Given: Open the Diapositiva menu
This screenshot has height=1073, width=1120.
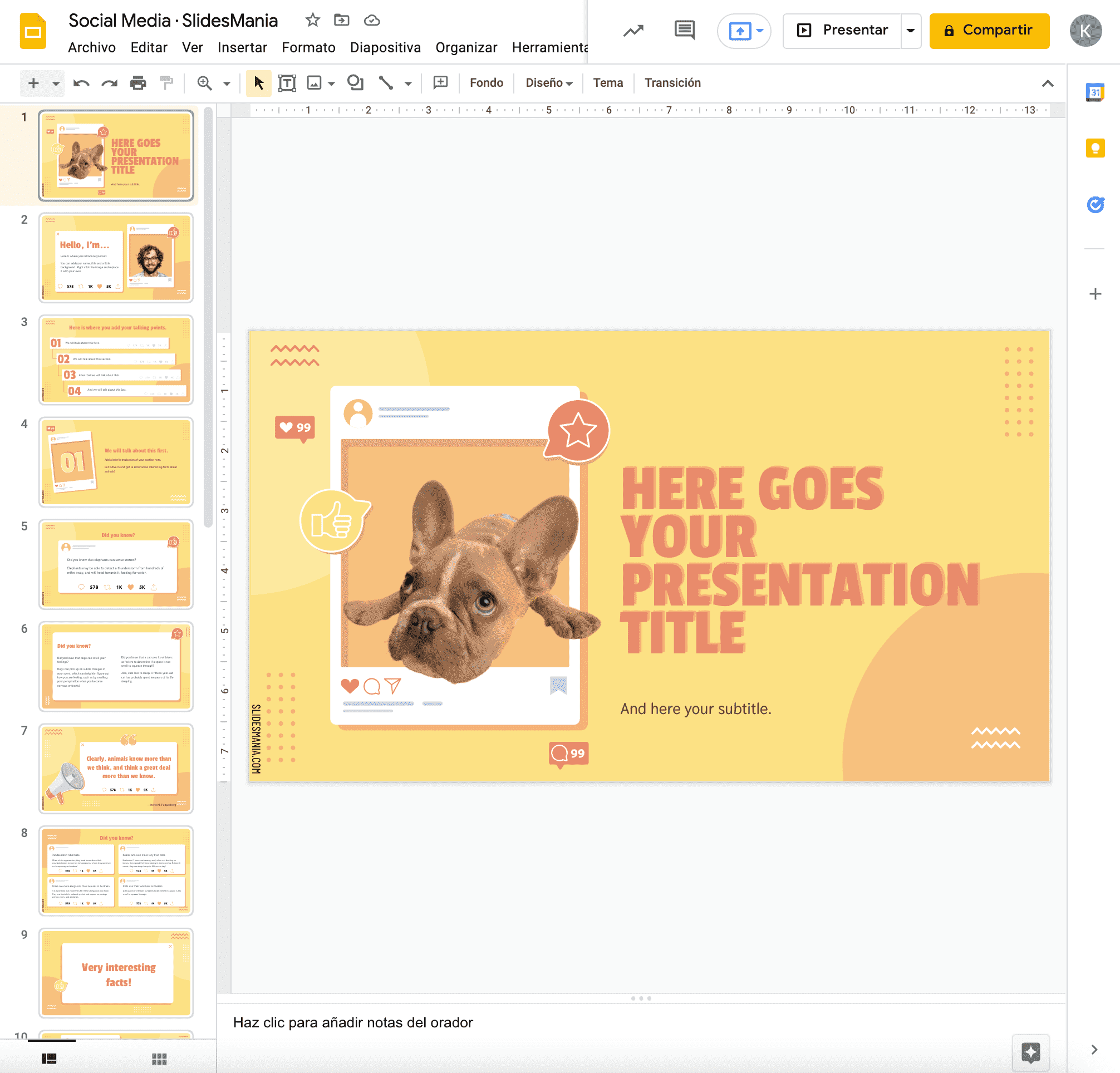Looking at the screenshot, I should 385,48.
